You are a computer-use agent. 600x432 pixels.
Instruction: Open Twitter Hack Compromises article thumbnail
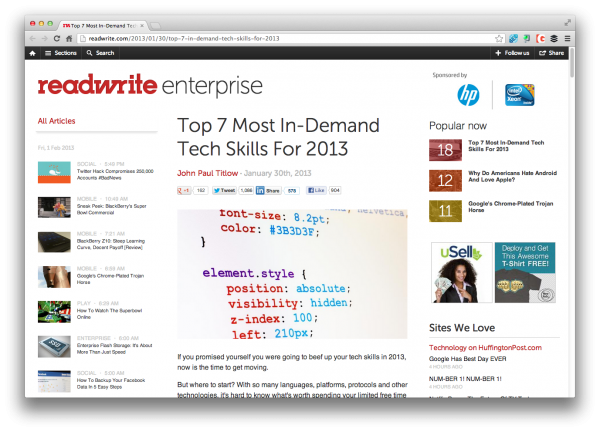(x=54, y=172)
